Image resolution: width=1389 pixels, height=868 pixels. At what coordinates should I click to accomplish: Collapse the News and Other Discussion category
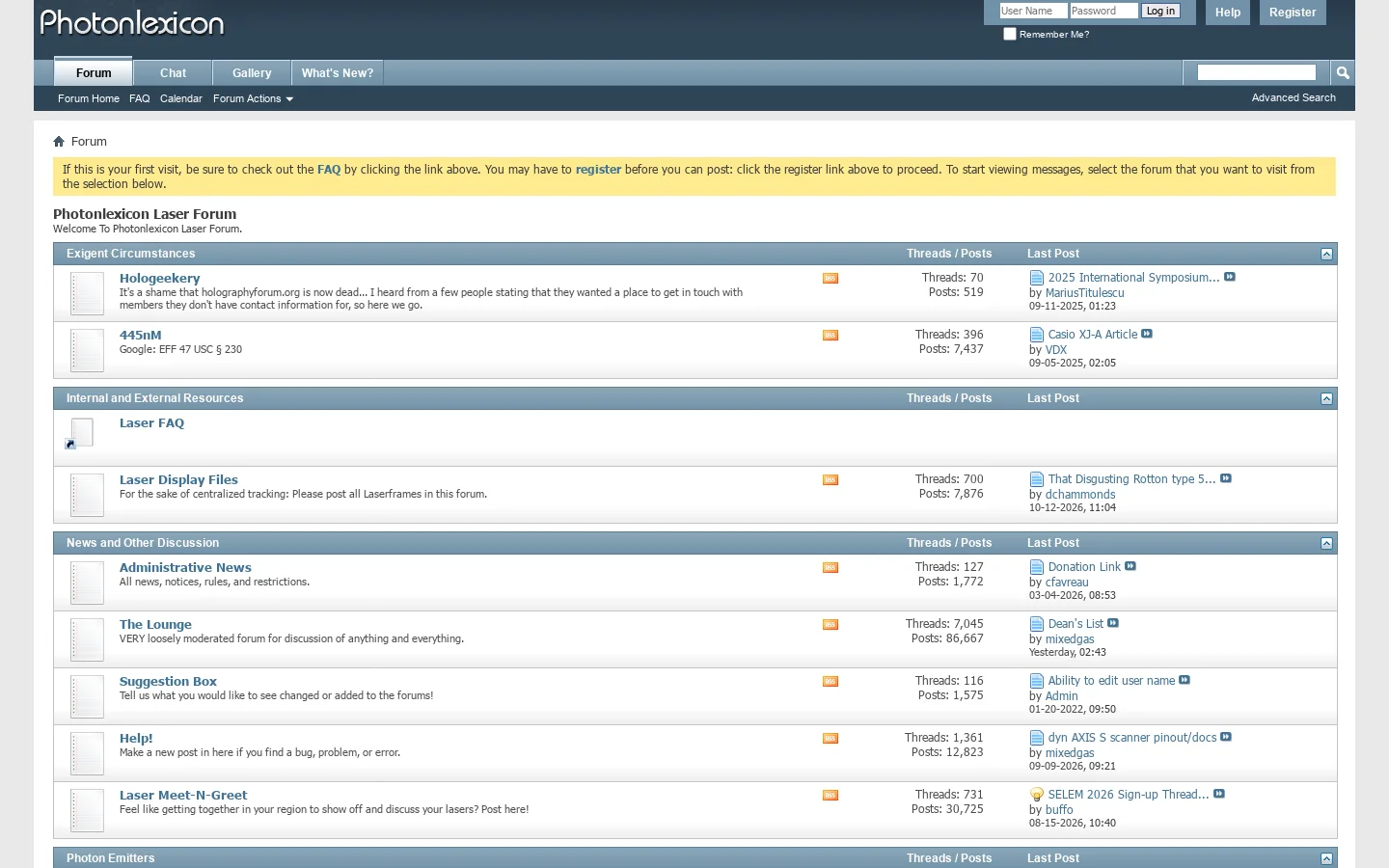coord(1326,543)
